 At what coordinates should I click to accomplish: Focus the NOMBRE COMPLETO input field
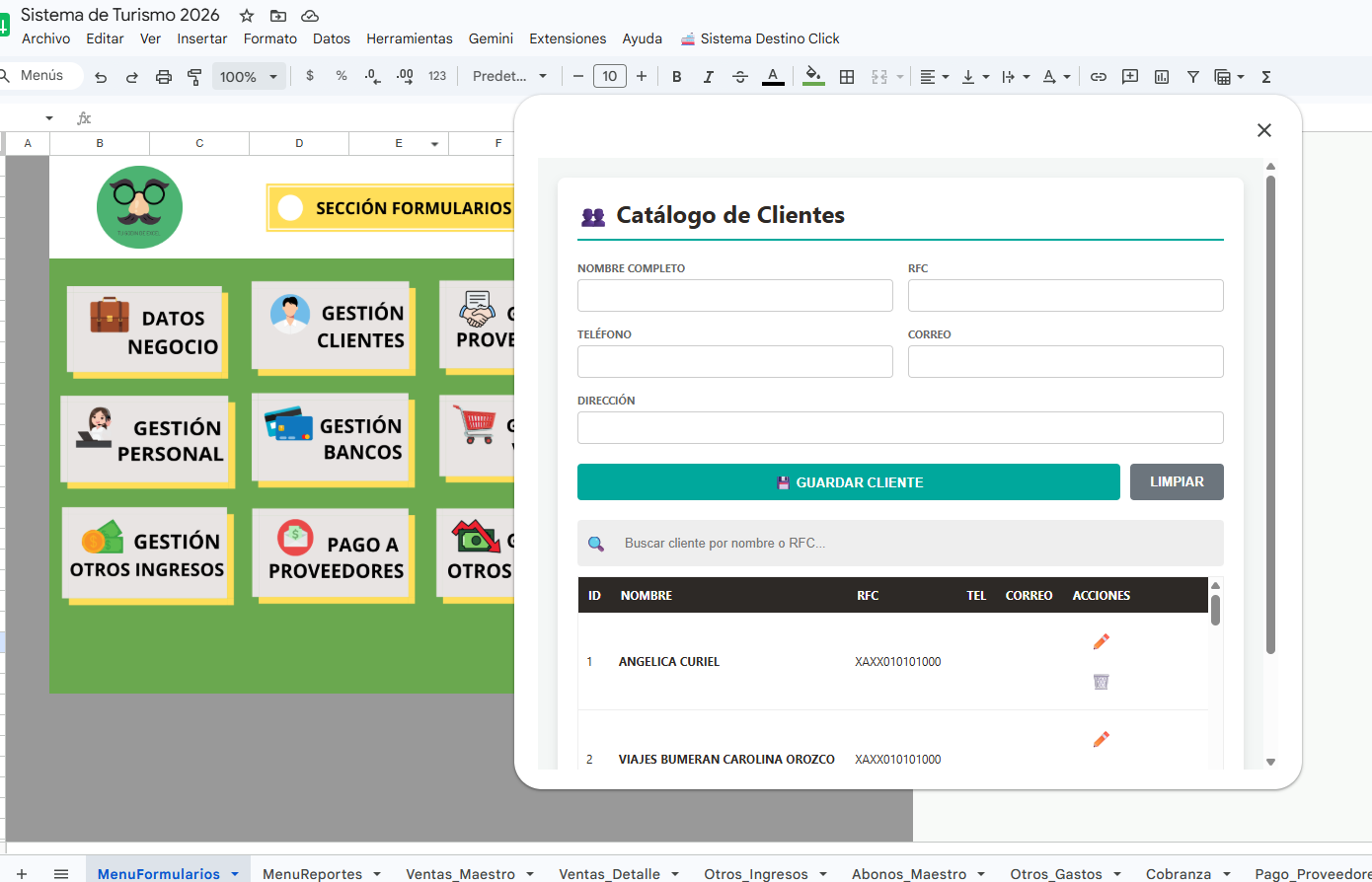tap(735, 296)
